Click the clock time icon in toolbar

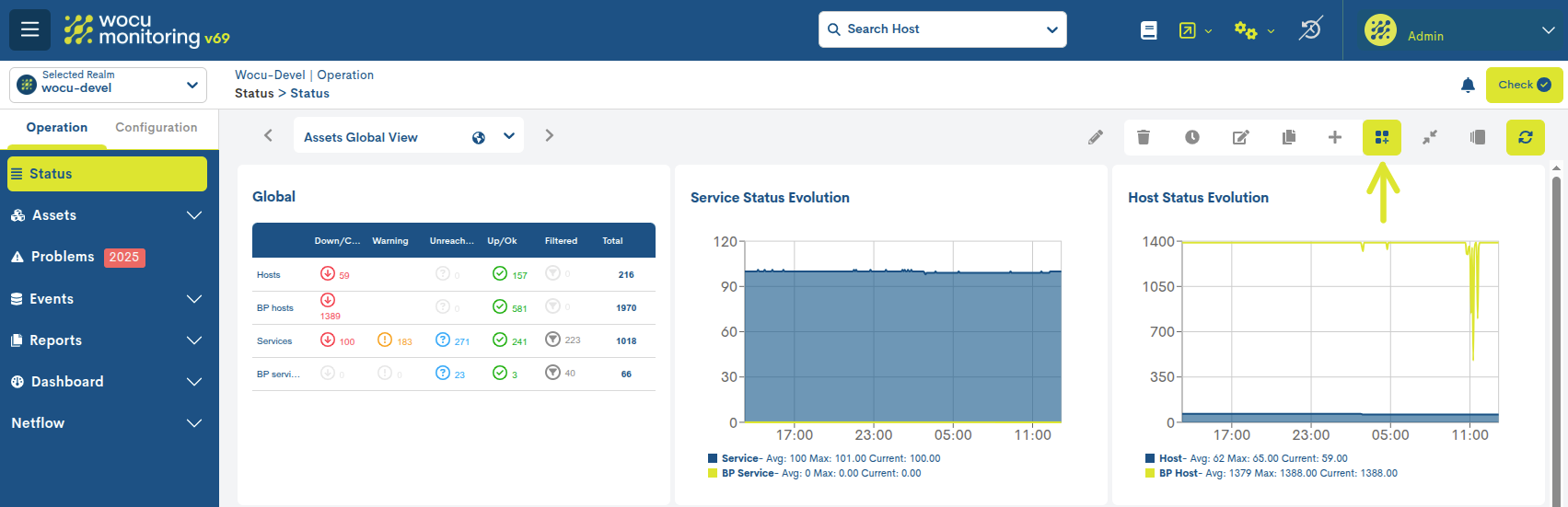click(x=1192, y=137)
